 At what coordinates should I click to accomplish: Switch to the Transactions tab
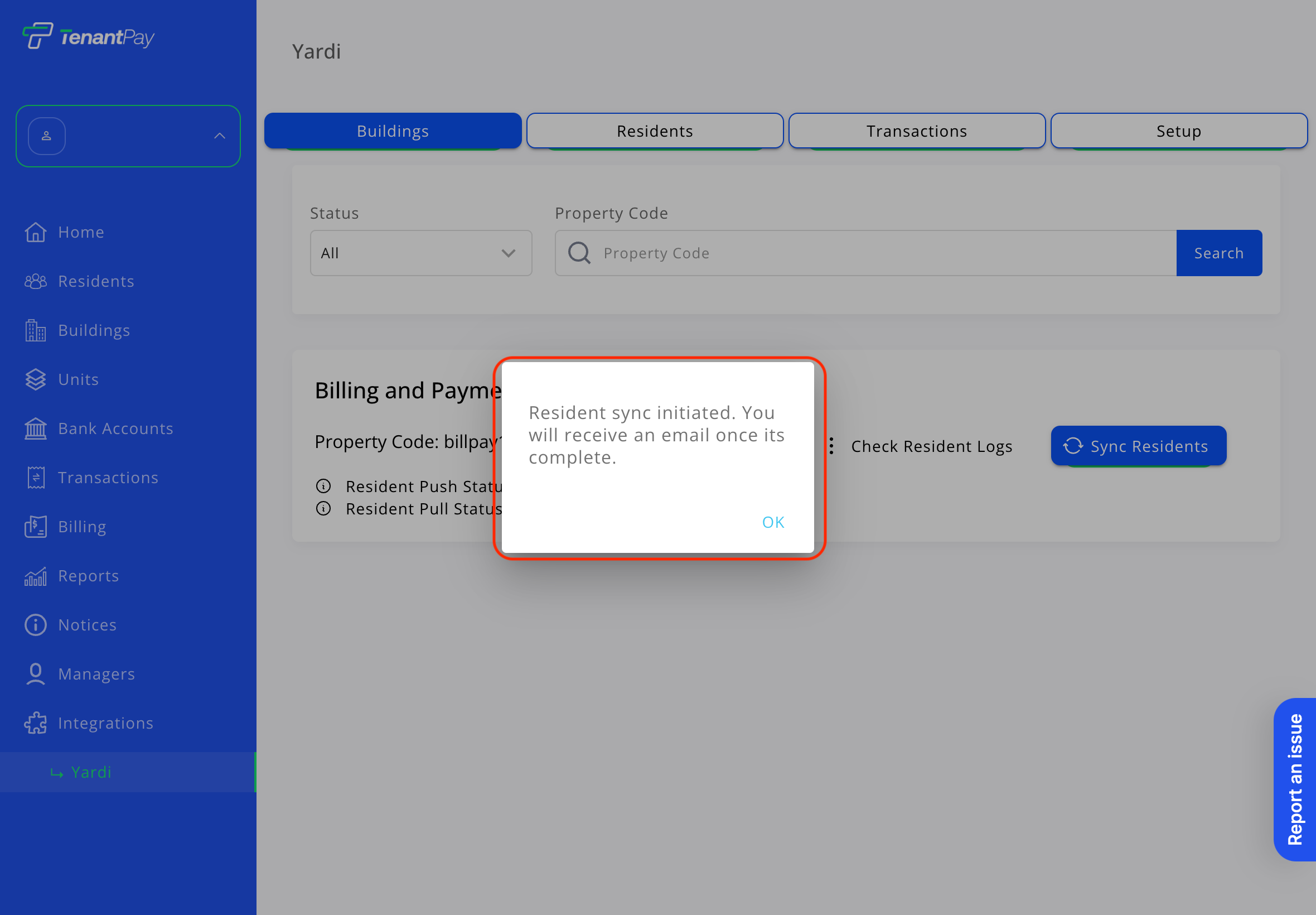(x=917, y=131)
